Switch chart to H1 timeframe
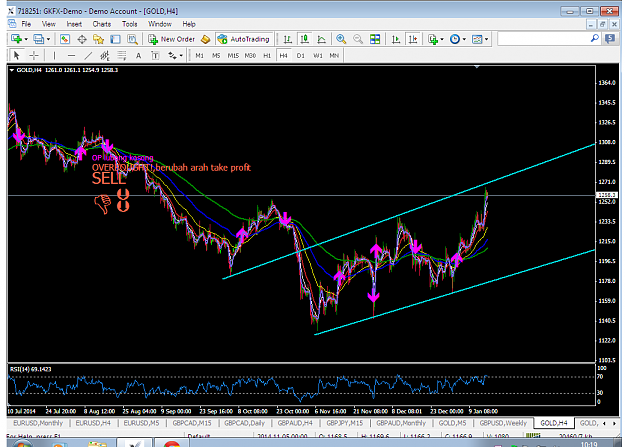The width and height of the screenshot is (625, 447). 267,55
